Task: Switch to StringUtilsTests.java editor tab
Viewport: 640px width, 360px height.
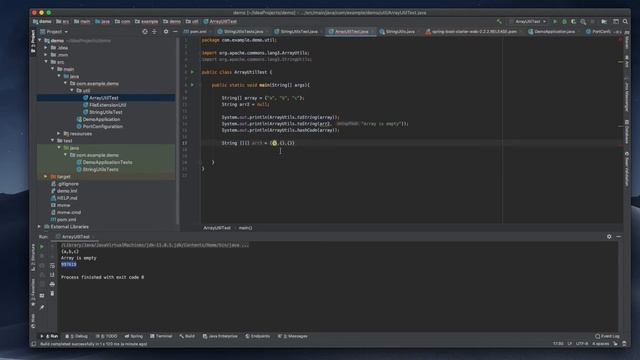Action: (241, 31)
